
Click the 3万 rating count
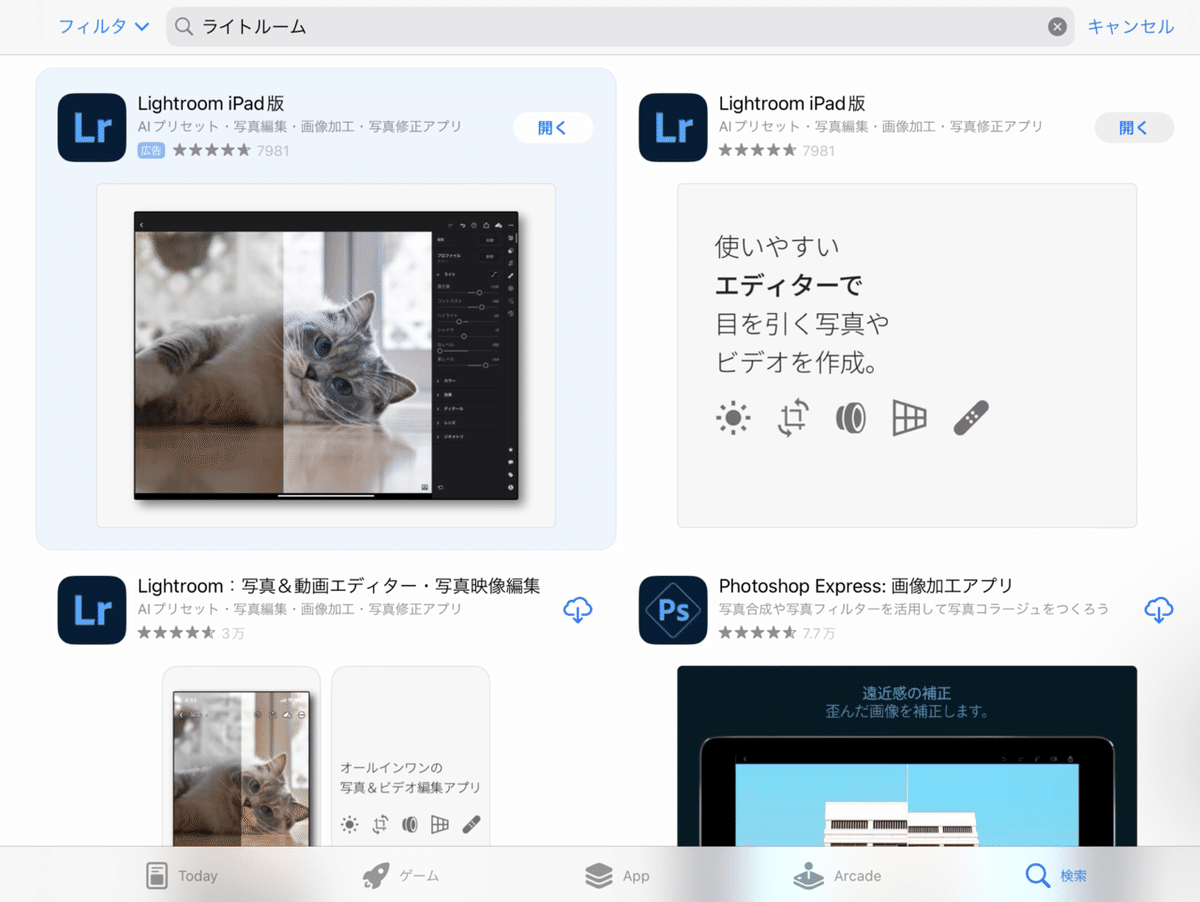point(233,633)
